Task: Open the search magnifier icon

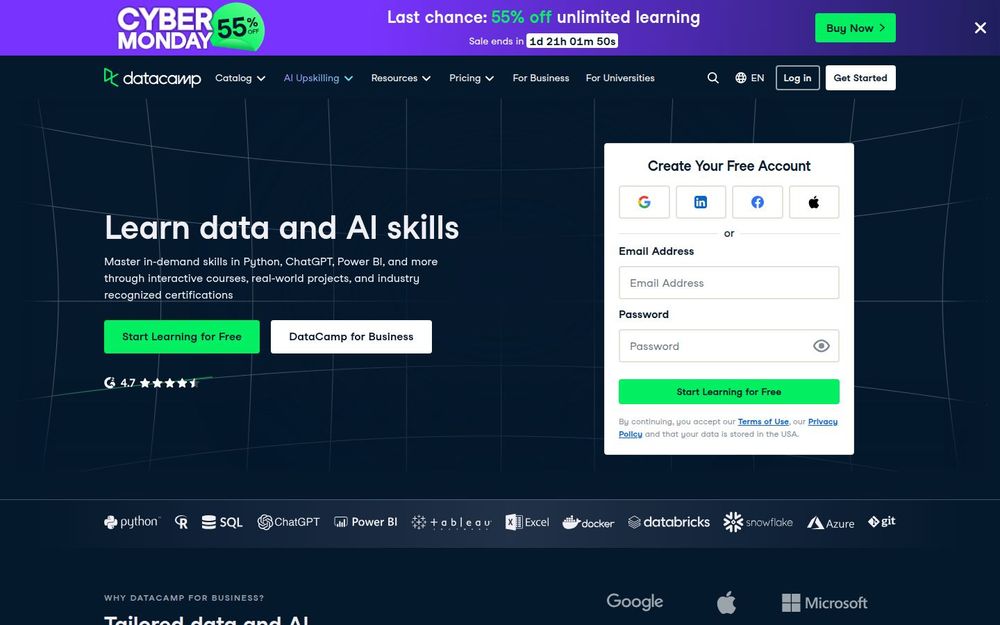Action: pos(713,78)
